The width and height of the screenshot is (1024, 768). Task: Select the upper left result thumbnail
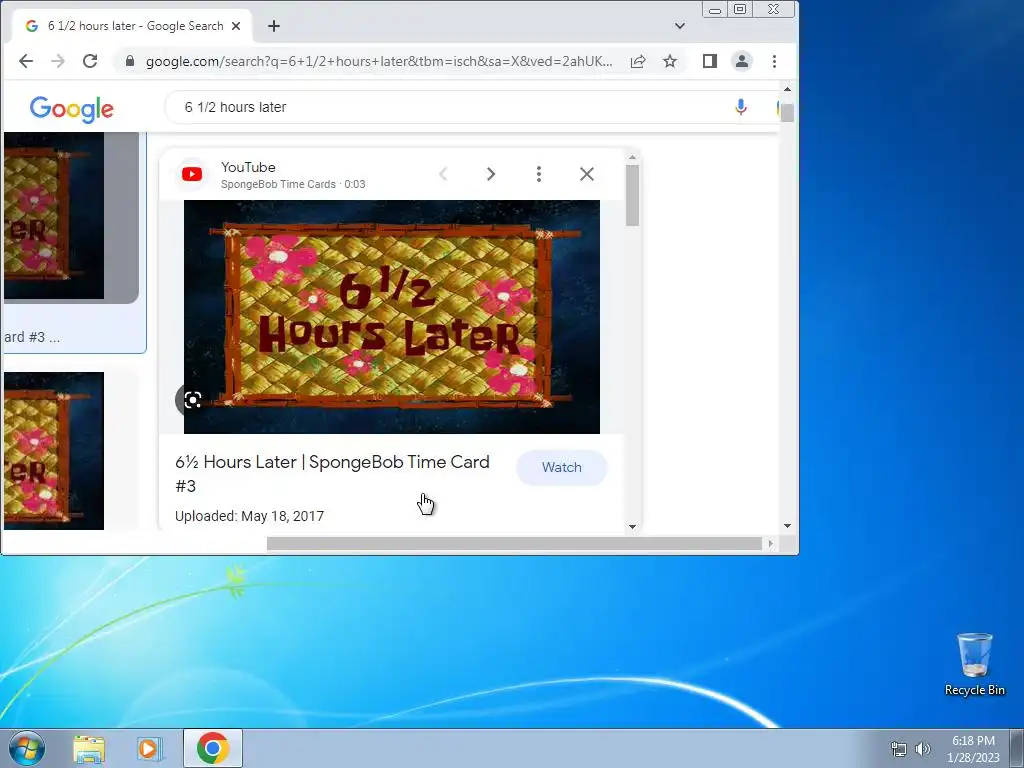[x=54, y=216]
